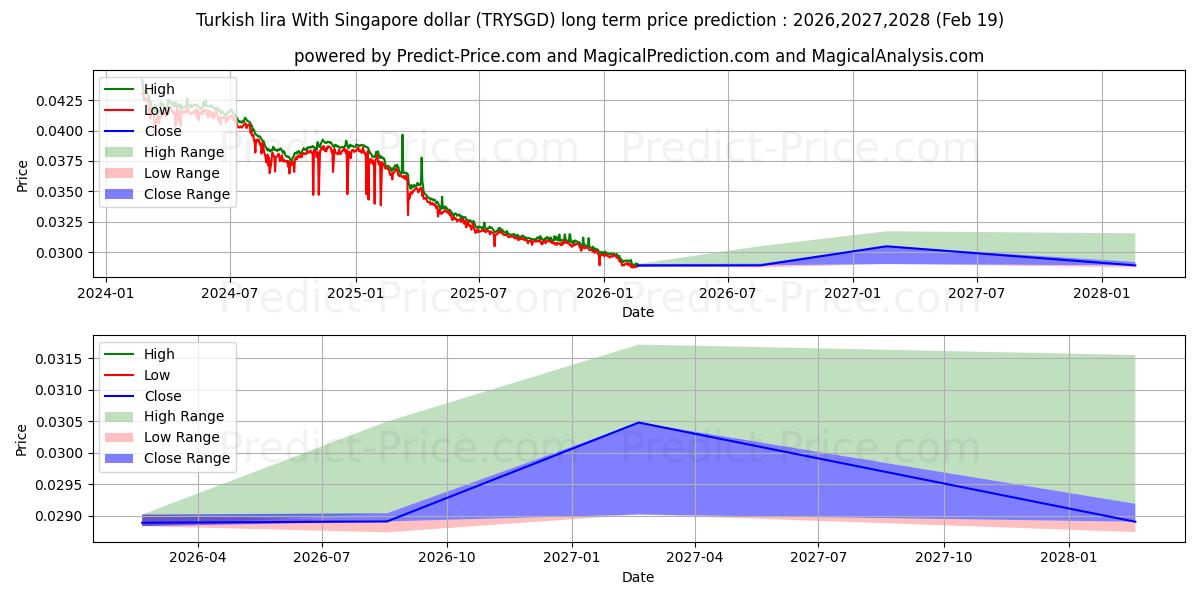Click the 2028-01 date tick on upper chart
1200x600 pixels.
click(1101, 293)
